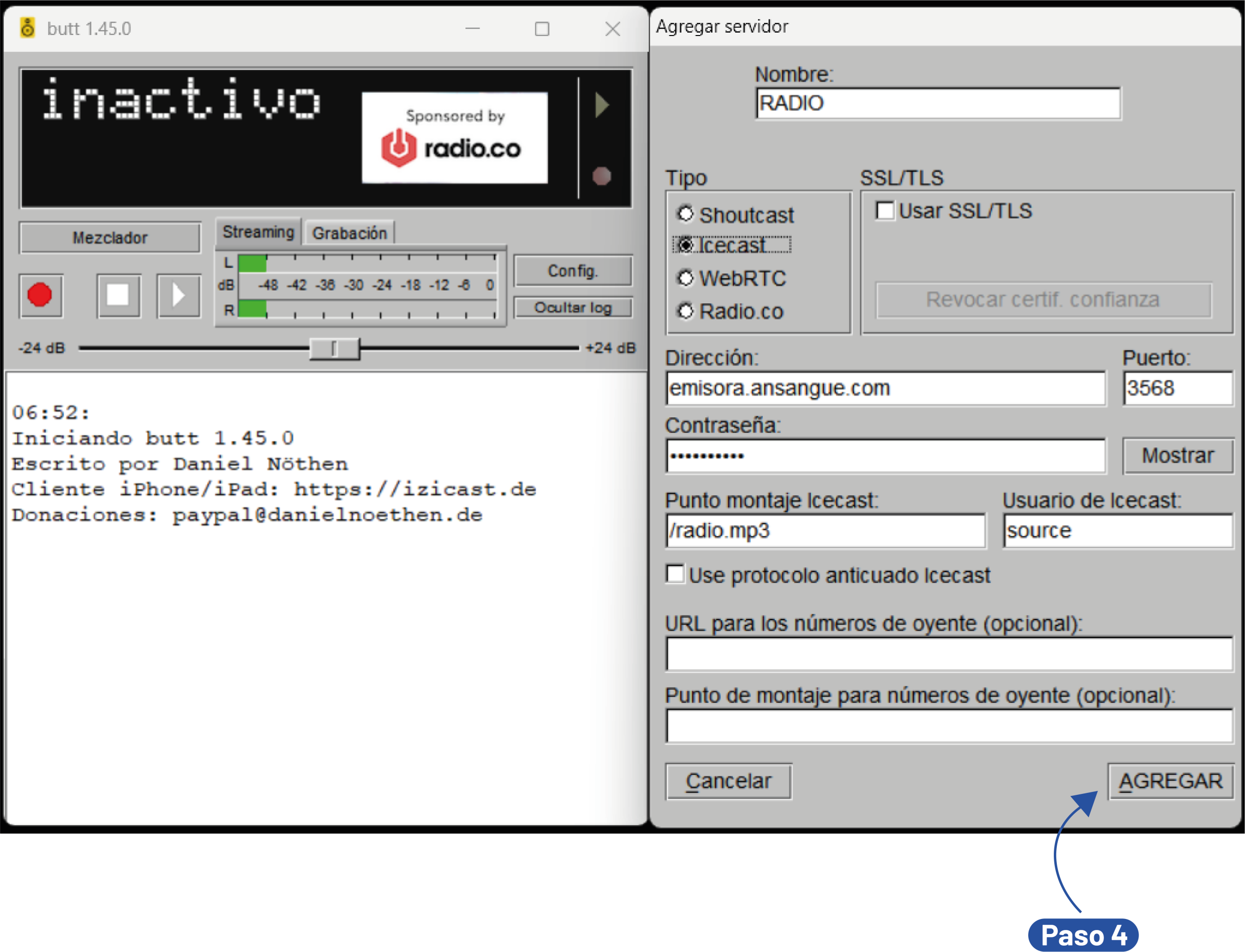Click the small play triangle in display

pos(602,106)
